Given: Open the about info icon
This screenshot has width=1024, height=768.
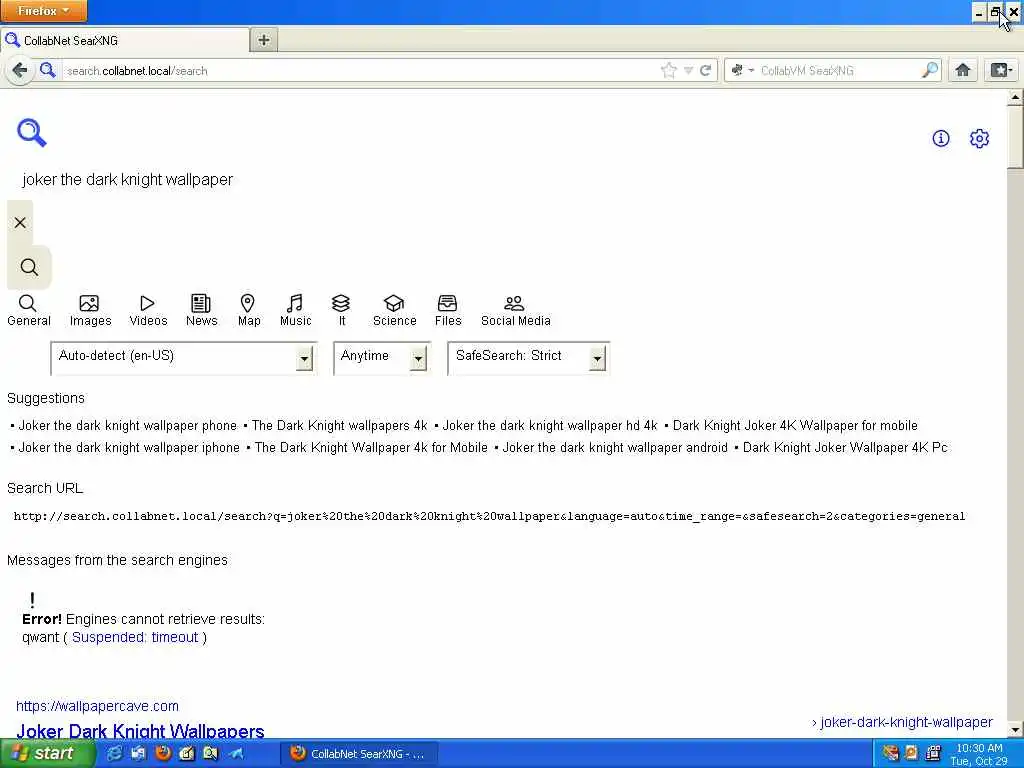Looking at the screenshot, I should [940, 138].
